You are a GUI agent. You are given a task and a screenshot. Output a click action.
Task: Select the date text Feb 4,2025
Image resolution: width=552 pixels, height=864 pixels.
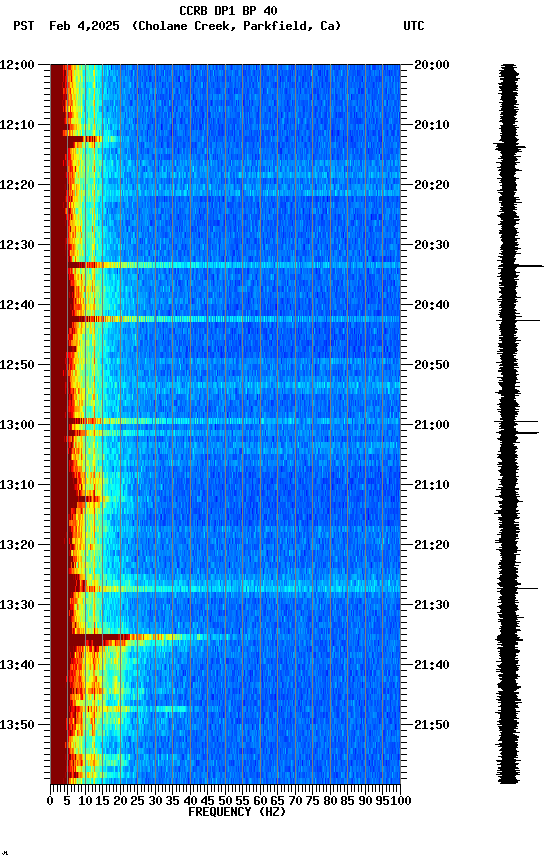(84, 26)
